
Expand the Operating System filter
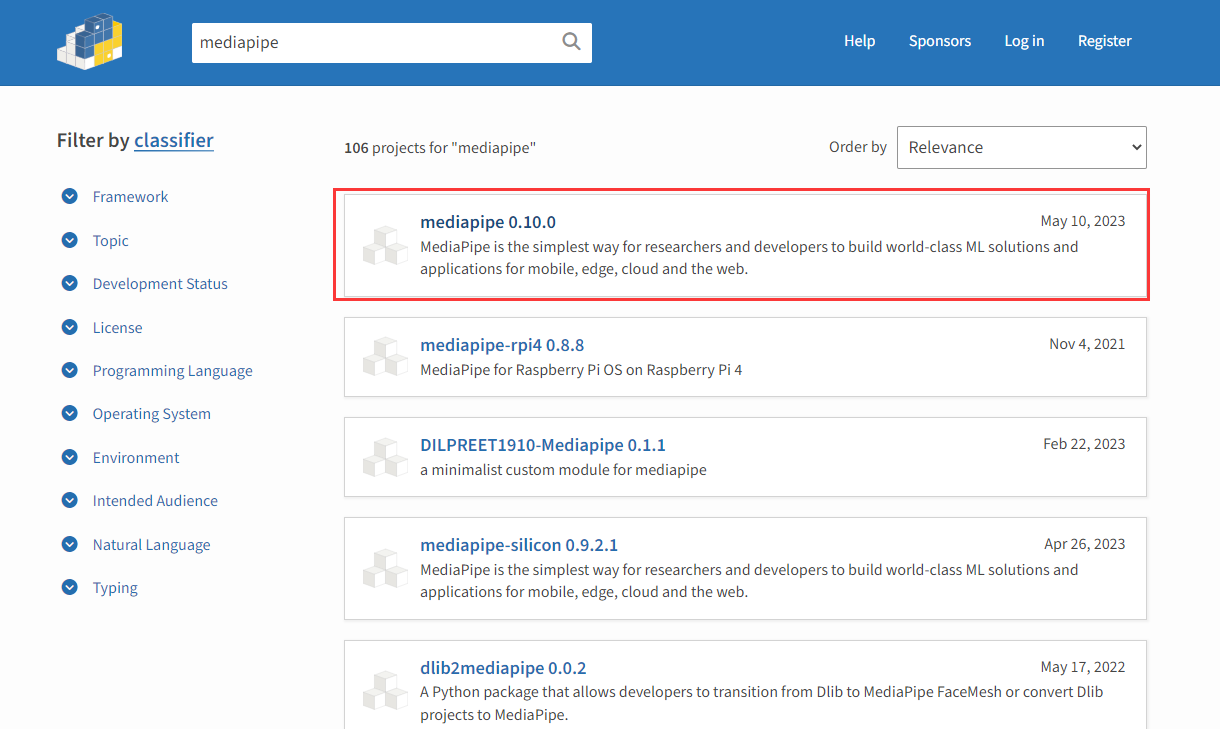pyautogui.click(x=70, y=414)
